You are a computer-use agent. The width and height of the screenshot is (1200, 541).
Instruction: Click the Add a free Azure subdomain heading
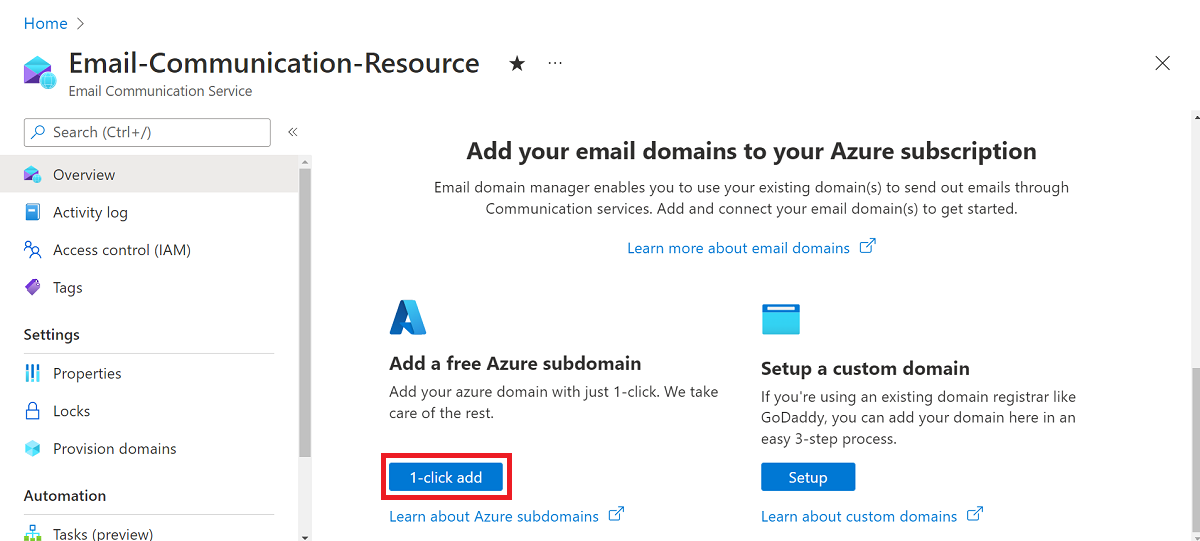point(515,363)
